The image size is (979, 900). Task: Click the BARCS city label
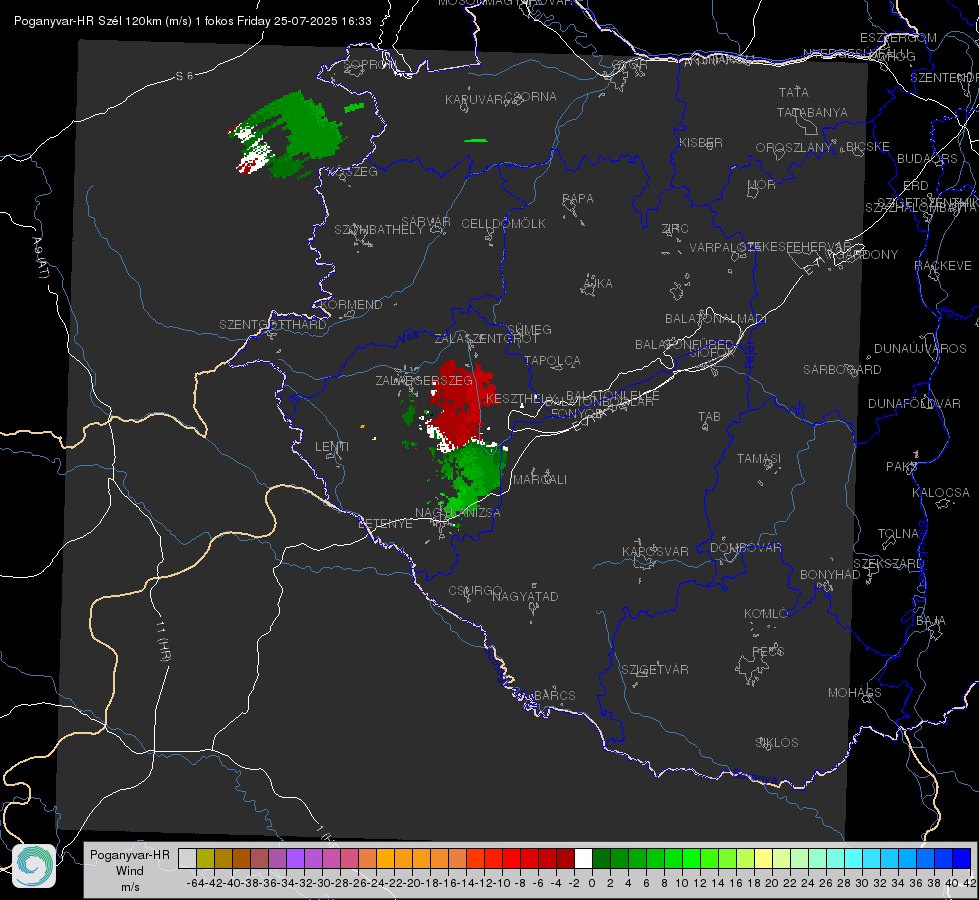(554, 695)
